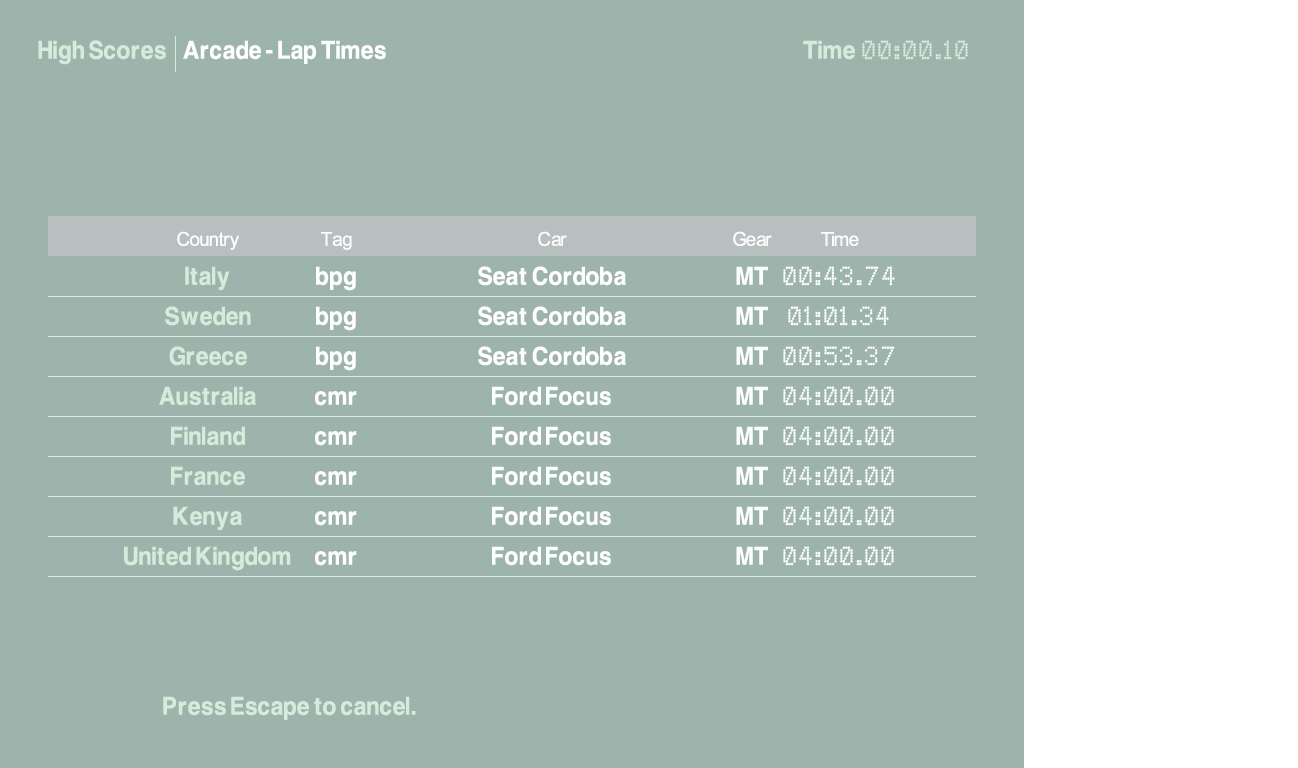Choose the United Kingdom entry

click(207, 557)
